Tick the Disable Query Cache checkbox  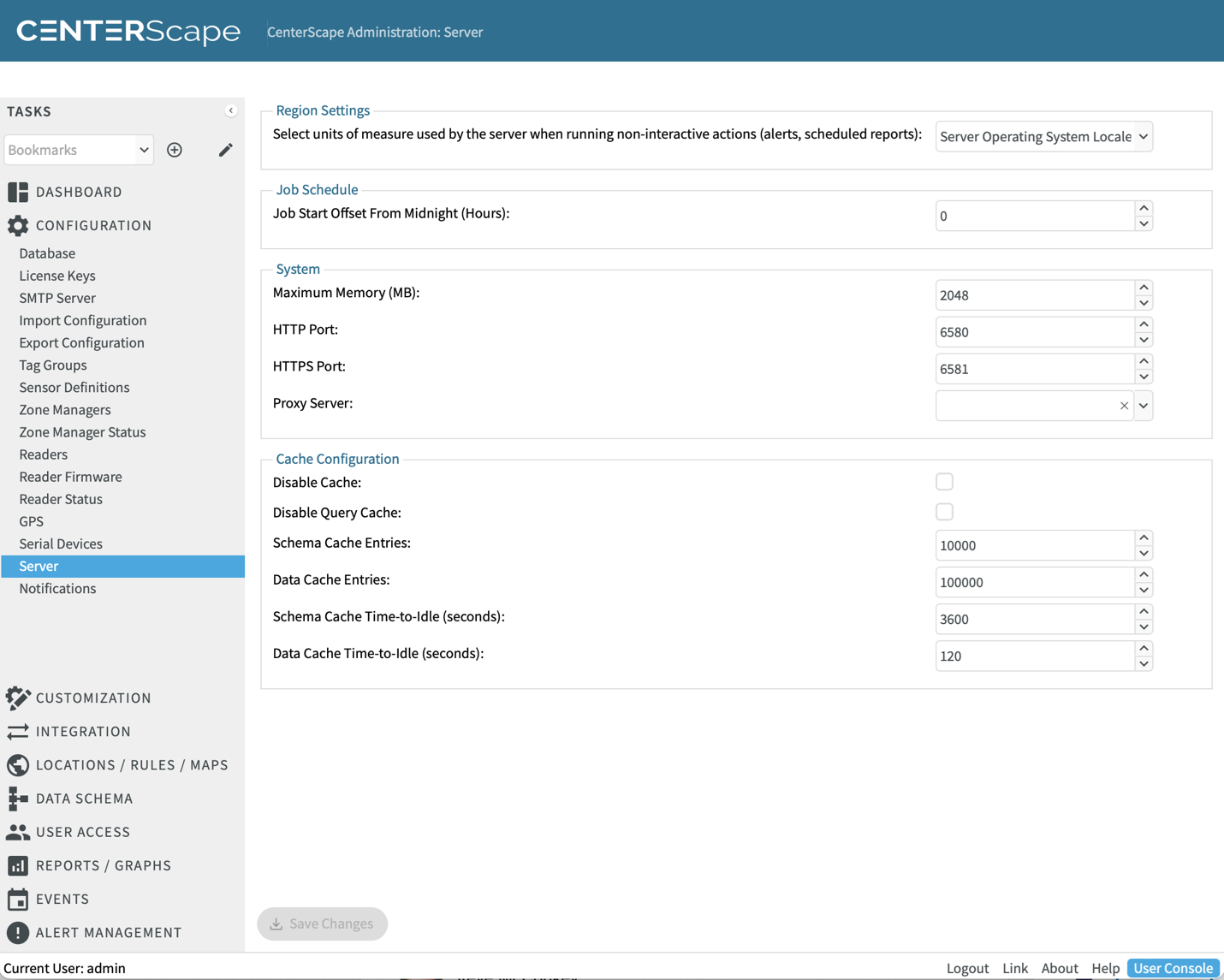point(944,512)
